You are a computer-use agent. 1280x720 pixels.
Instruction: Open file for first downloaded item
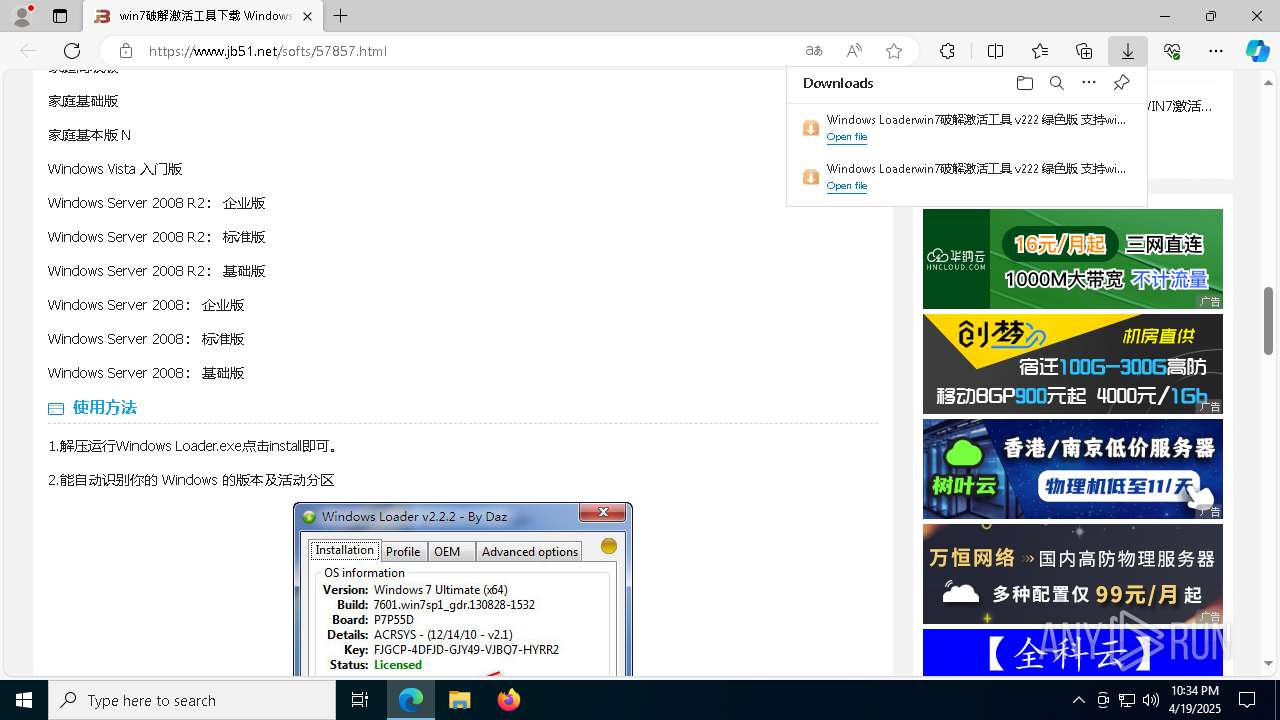tap(846, 137)
